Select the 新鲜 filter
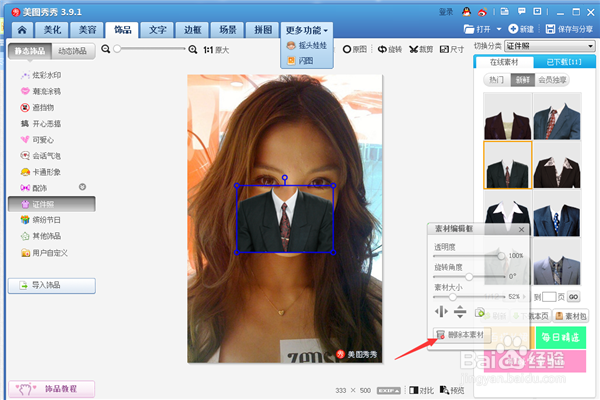The image size is (600, 400). (522, 80)
